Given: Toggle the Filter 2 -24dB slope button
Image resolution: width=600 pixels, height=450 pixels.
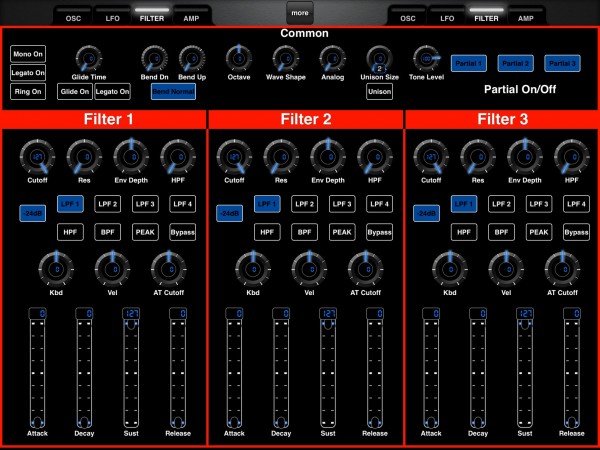Looking at the screenshot, I should coord(229,213).
